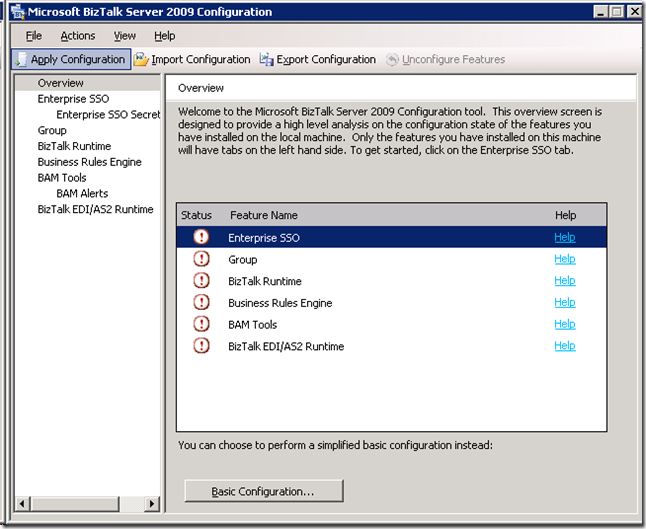Close the BizTalk Configuration window

(x=634, y=12)
